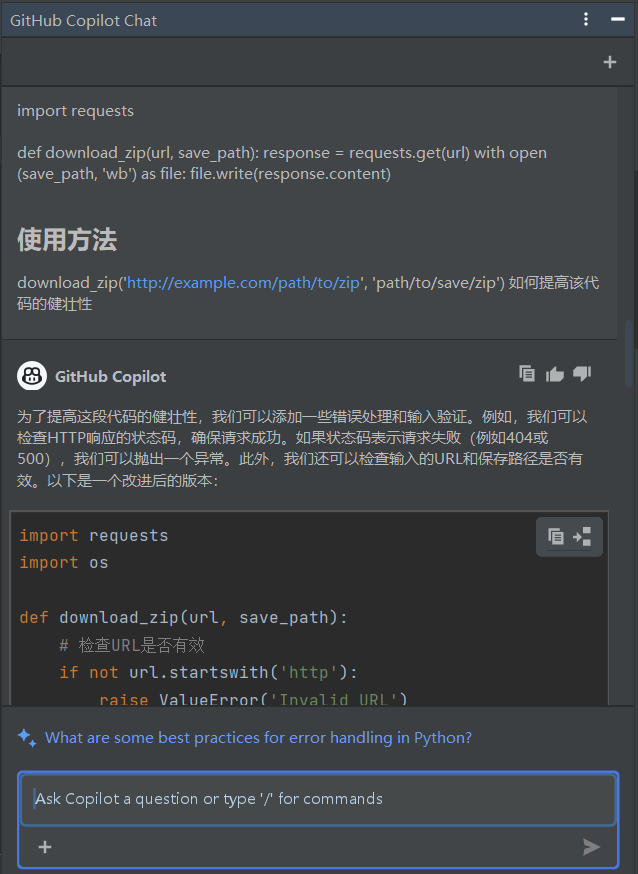The height and width of the screenshot is (874, 638).
Task: Give thumbs down to Copilot response
Action: tap(582, 373)
